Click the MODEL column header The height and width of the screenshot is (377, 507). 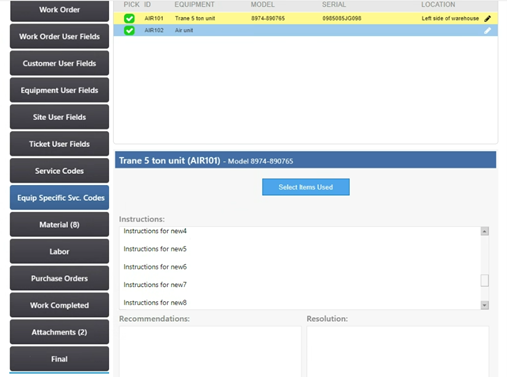point(263,5)
